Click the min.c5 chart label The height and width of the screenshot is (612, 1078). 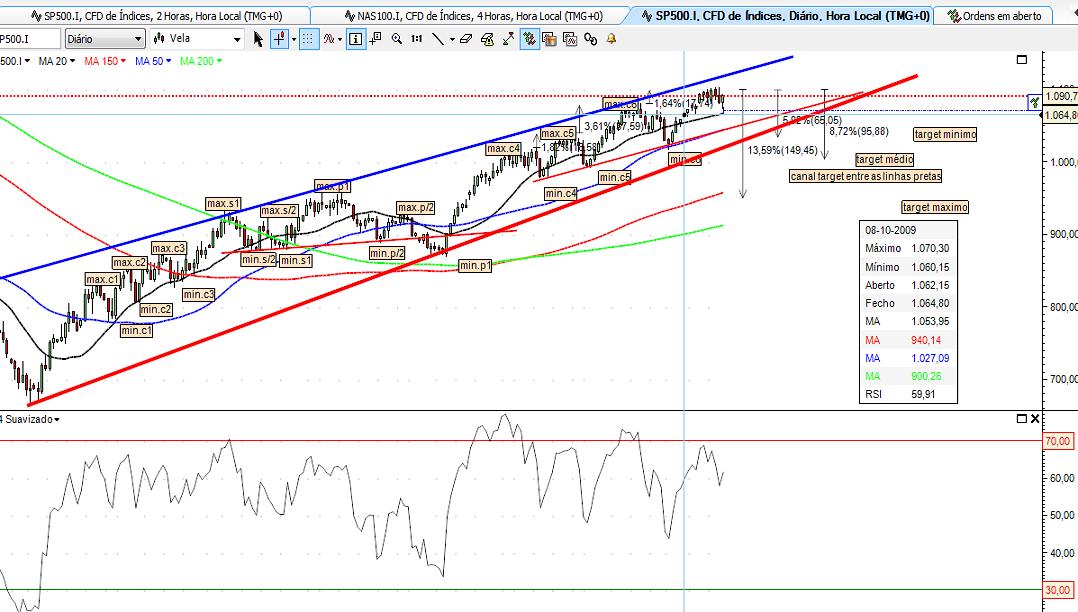click(x=615, y=177)
